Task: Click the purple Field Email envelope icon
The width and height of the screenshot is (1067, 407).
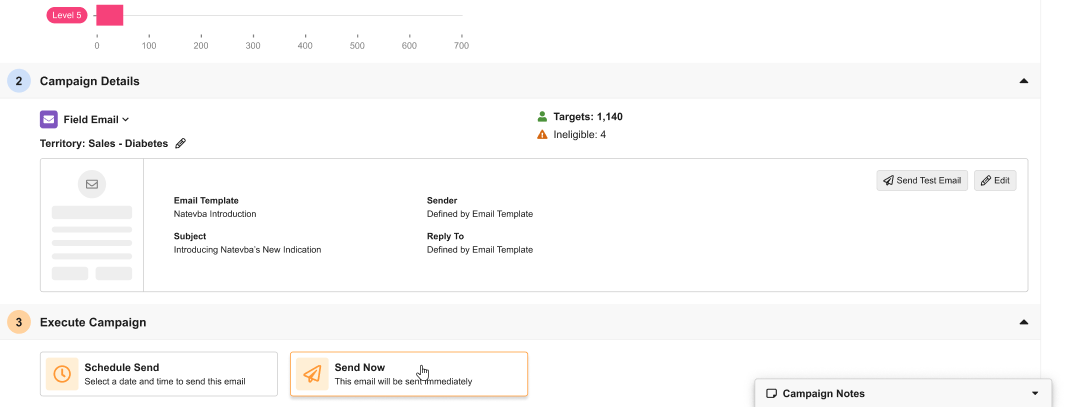Action: (49, 119)
